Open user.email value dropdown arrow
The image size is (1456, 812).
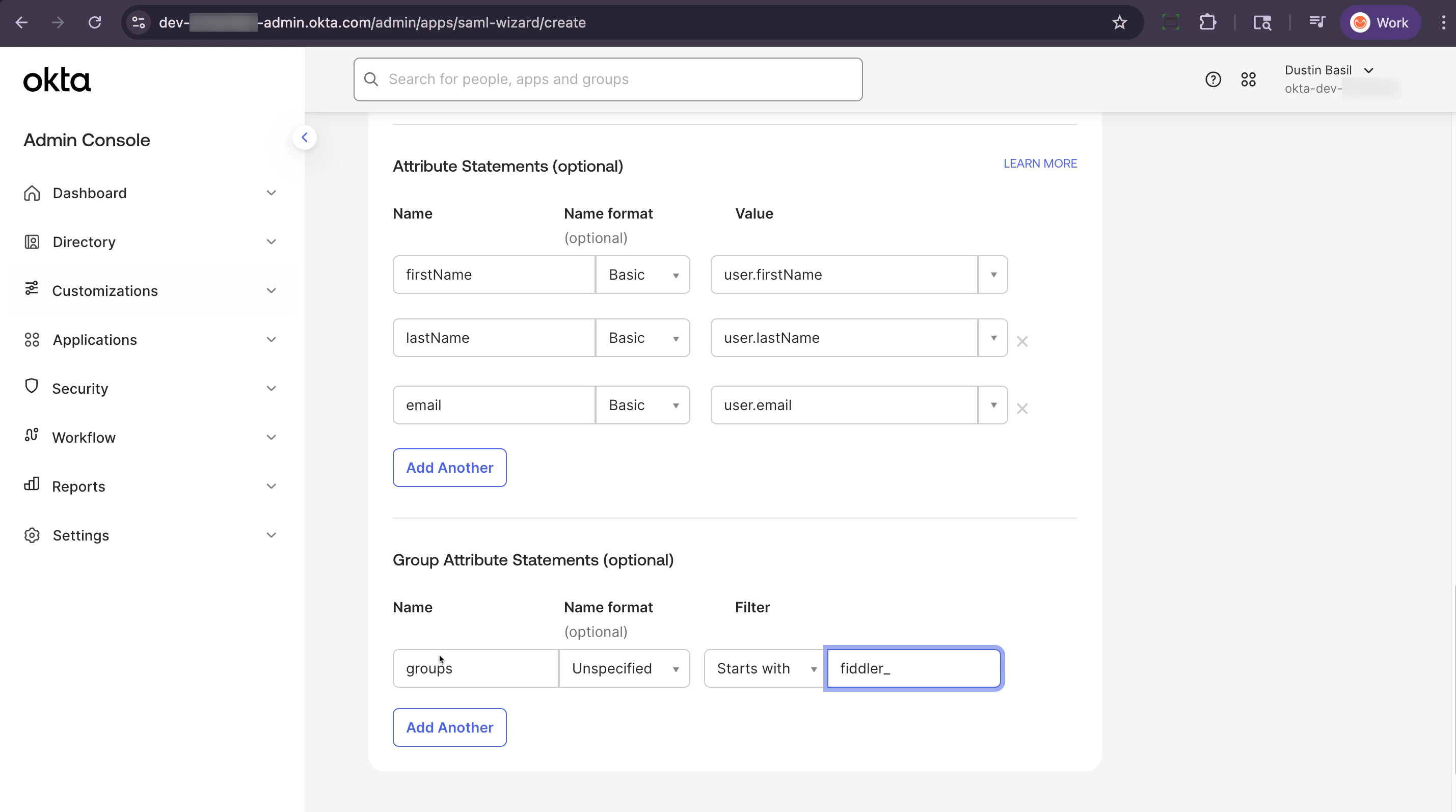coord(993,405)
